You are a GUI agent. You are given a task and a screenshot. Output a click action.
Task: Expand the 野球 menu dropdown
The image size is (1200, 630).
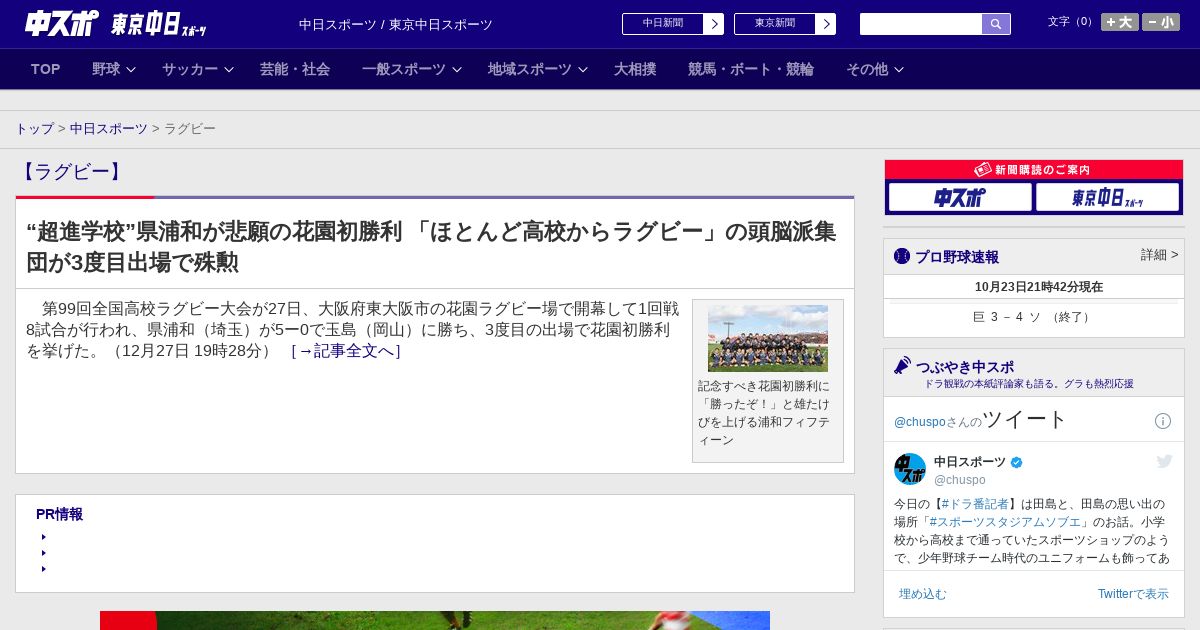(x=114, y=69)
